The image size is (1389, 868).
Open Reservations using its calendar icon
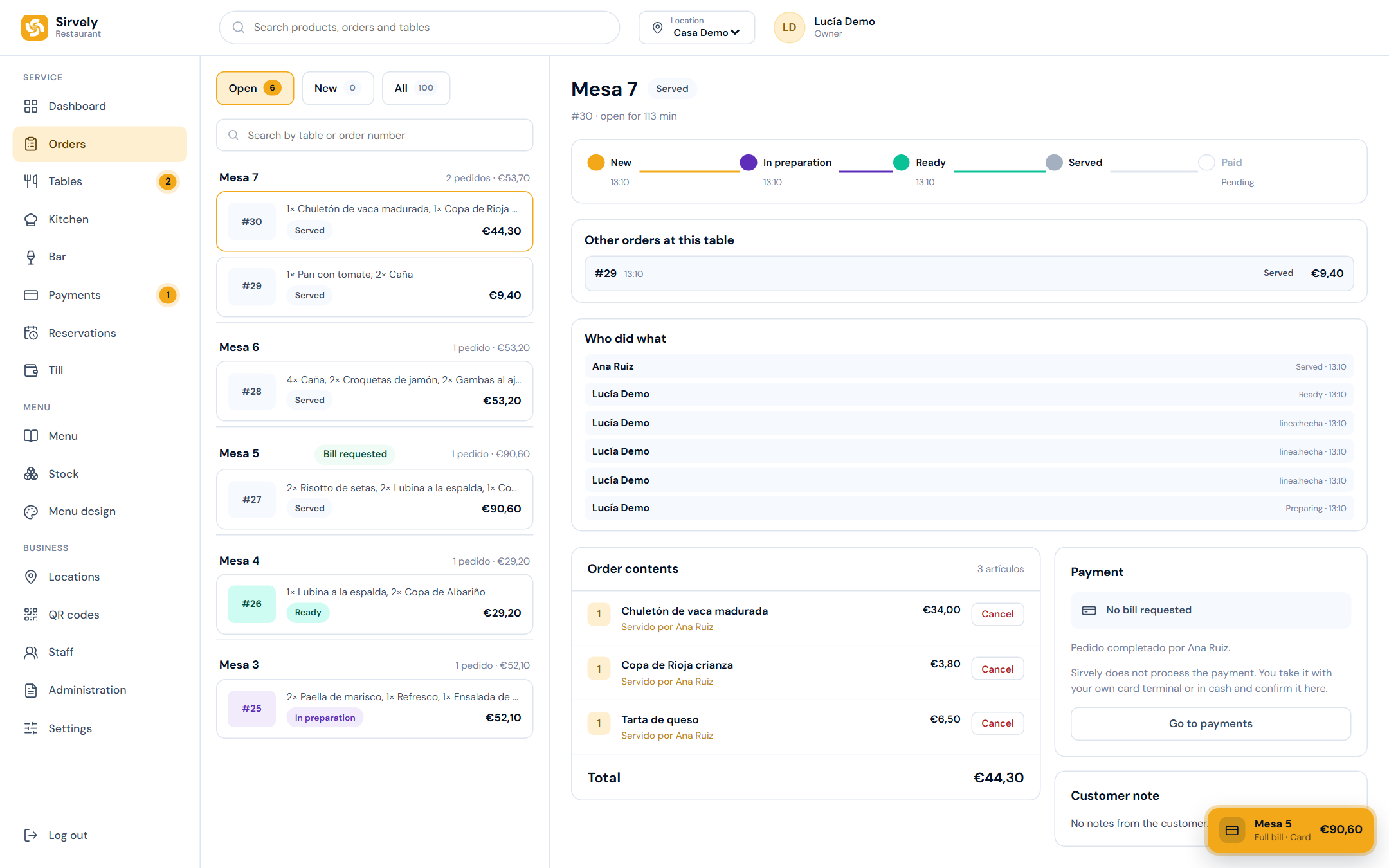(x=31, y=333)
